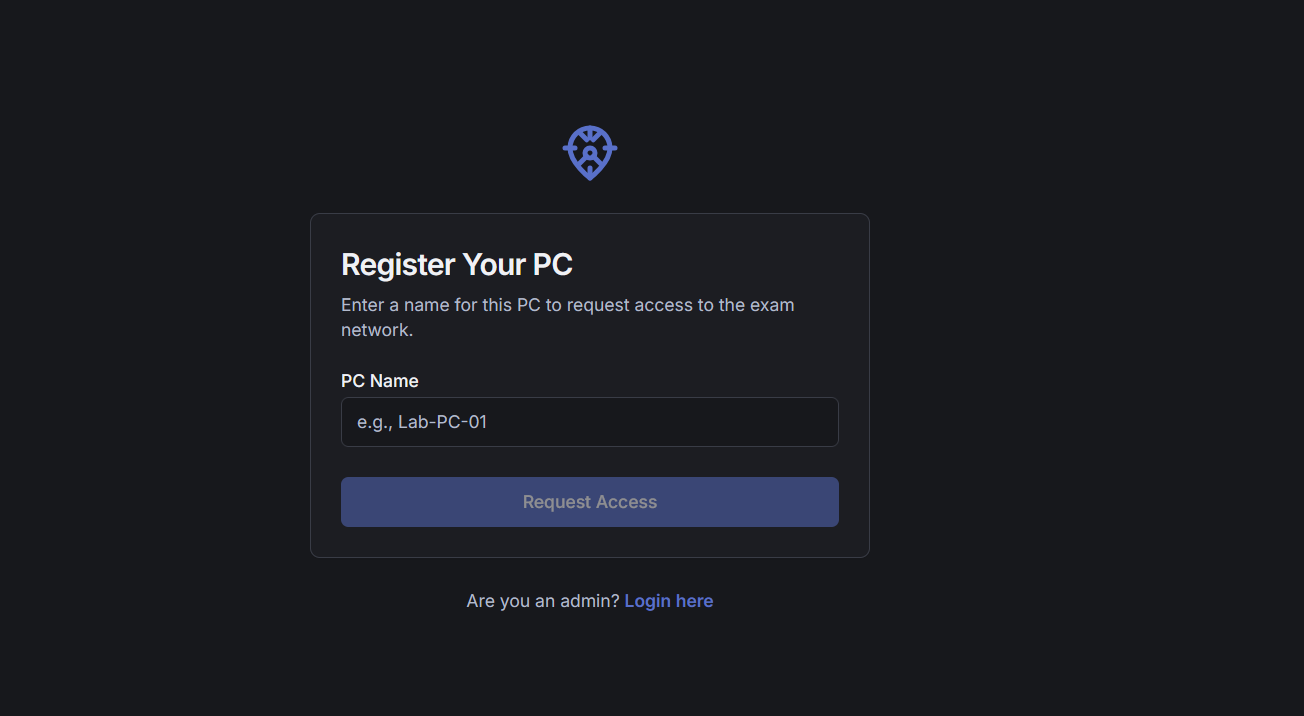Open the admin login via Login here
Screen dimensions: 1304x716
[x=668, y=600]
